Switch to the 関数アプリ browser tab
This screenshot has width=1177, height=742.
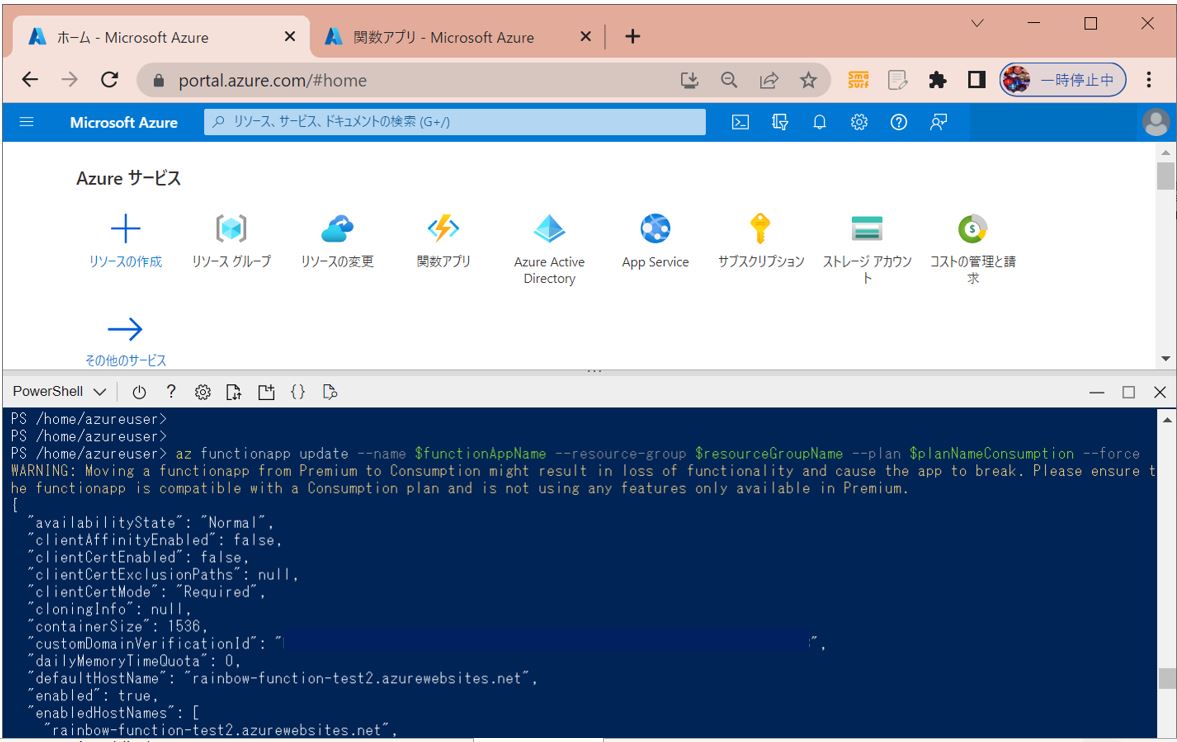click(x=443, y=37)
